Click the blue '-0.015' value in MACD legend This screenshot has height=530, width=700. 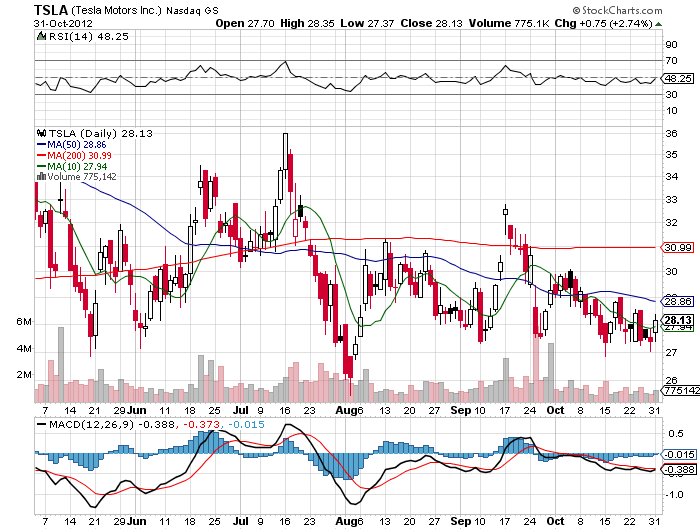click(x=246, y=425)
